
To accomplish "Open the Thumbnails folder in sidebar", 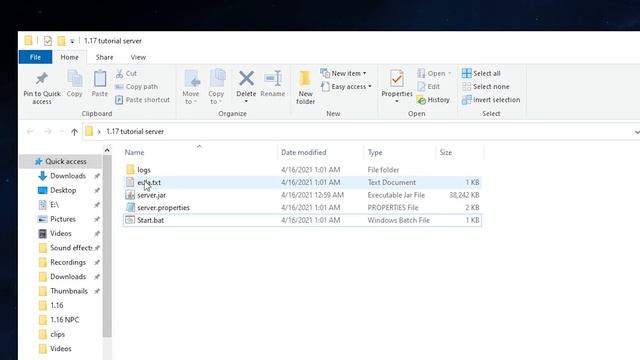I will (x=63, y=291).
